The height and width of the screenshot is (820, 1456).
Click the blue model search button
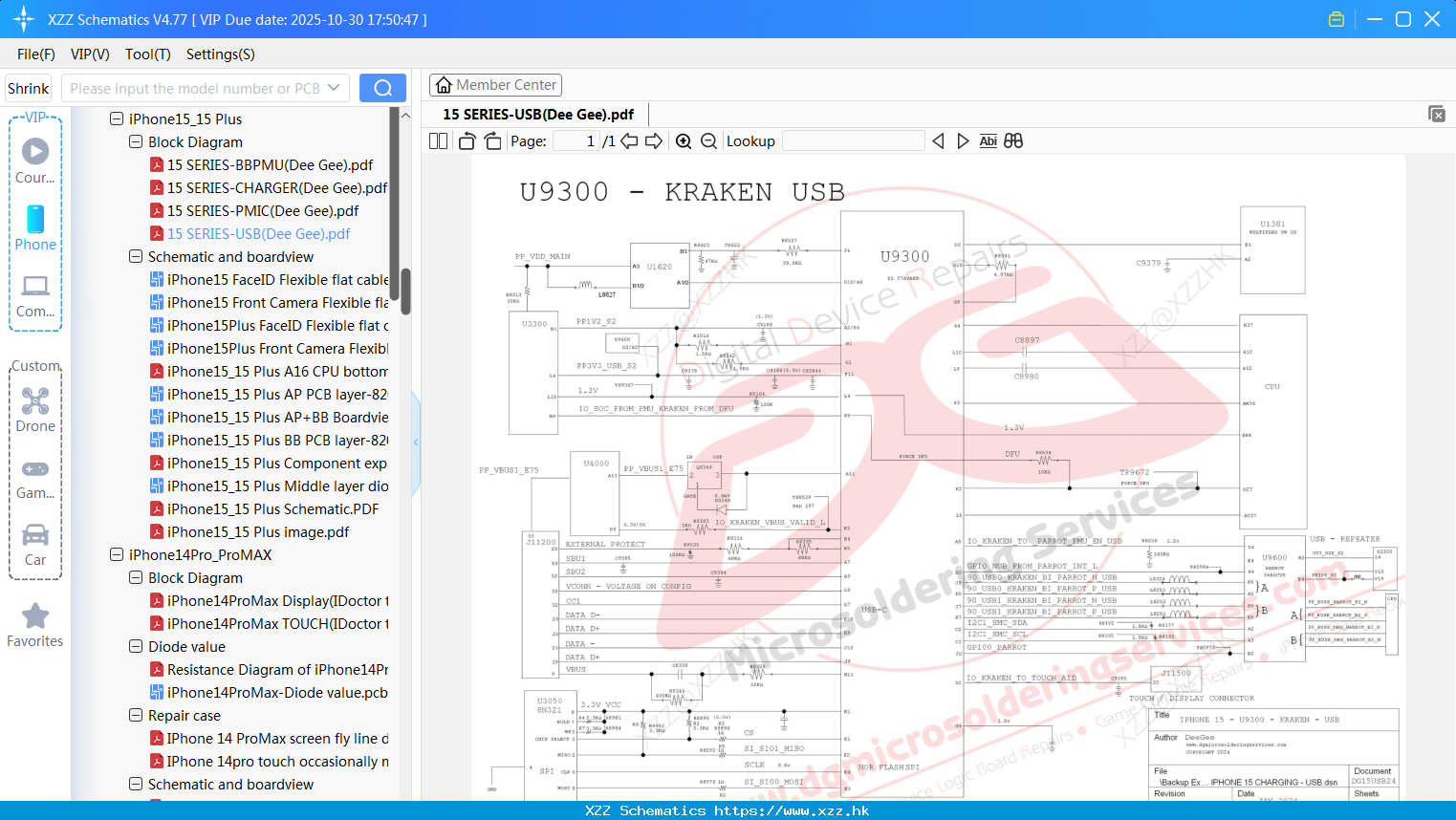[382, 88]
